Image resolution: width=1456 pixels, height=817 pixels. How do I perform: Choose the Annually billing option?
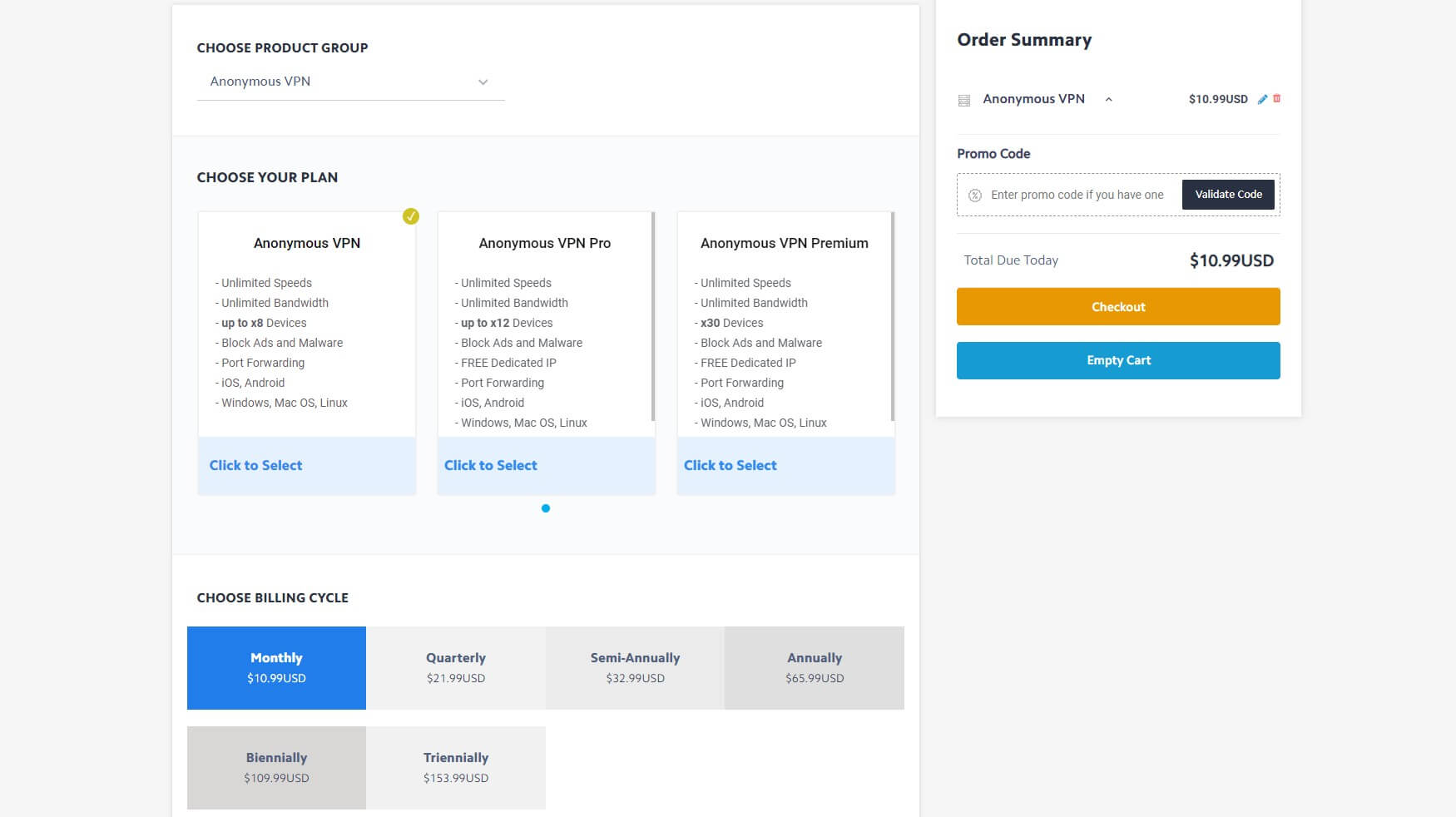pos(815,667)
